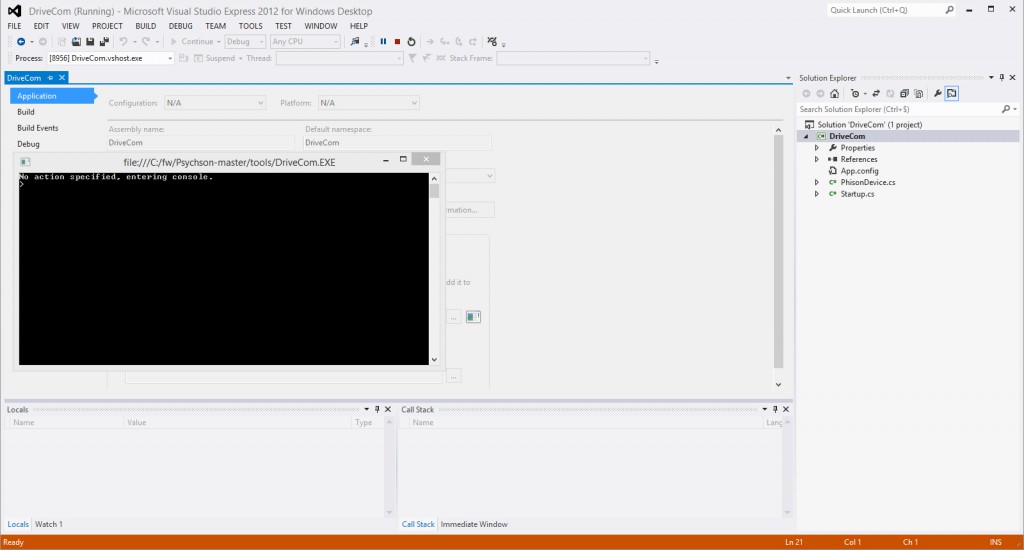Click the Assembly name text field
Image resolution: width=1024 pixels, height=550 pixels.
200,143
